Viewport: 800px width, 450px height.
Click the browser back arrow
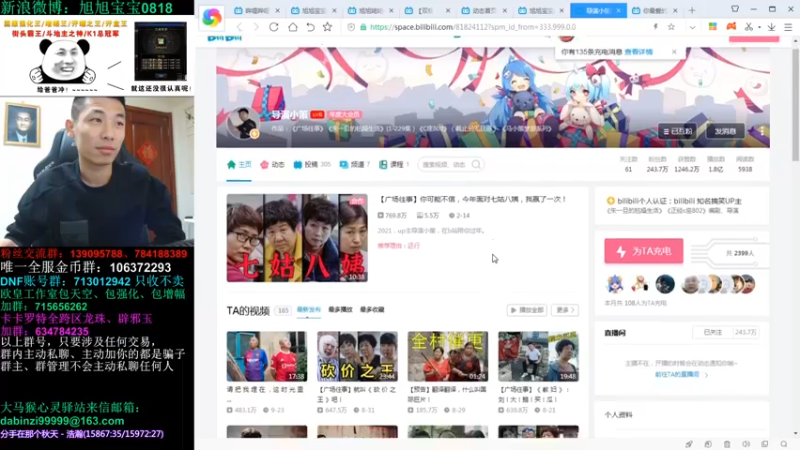[239, 27]
